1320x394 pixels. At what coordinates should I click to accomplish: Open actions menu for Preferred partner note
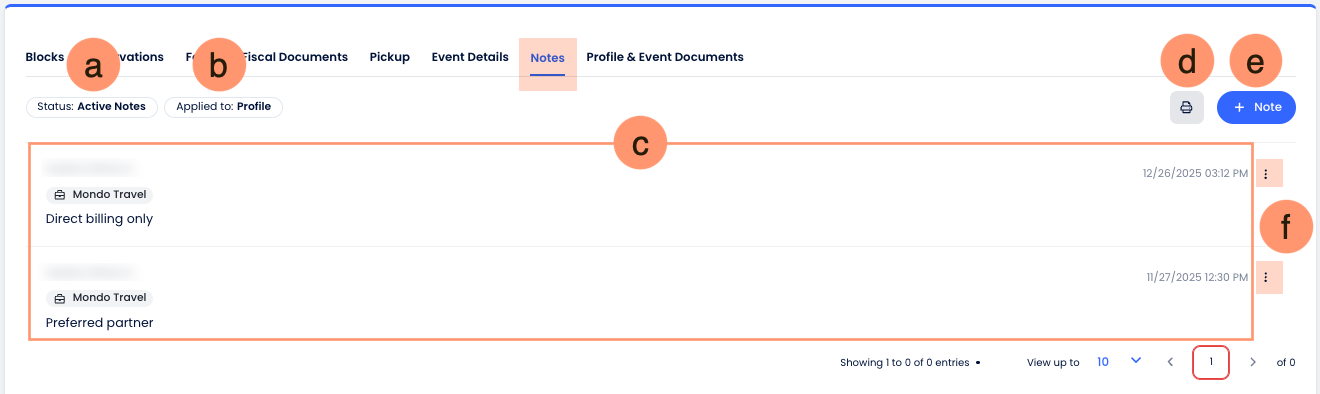coord(1265,277)
